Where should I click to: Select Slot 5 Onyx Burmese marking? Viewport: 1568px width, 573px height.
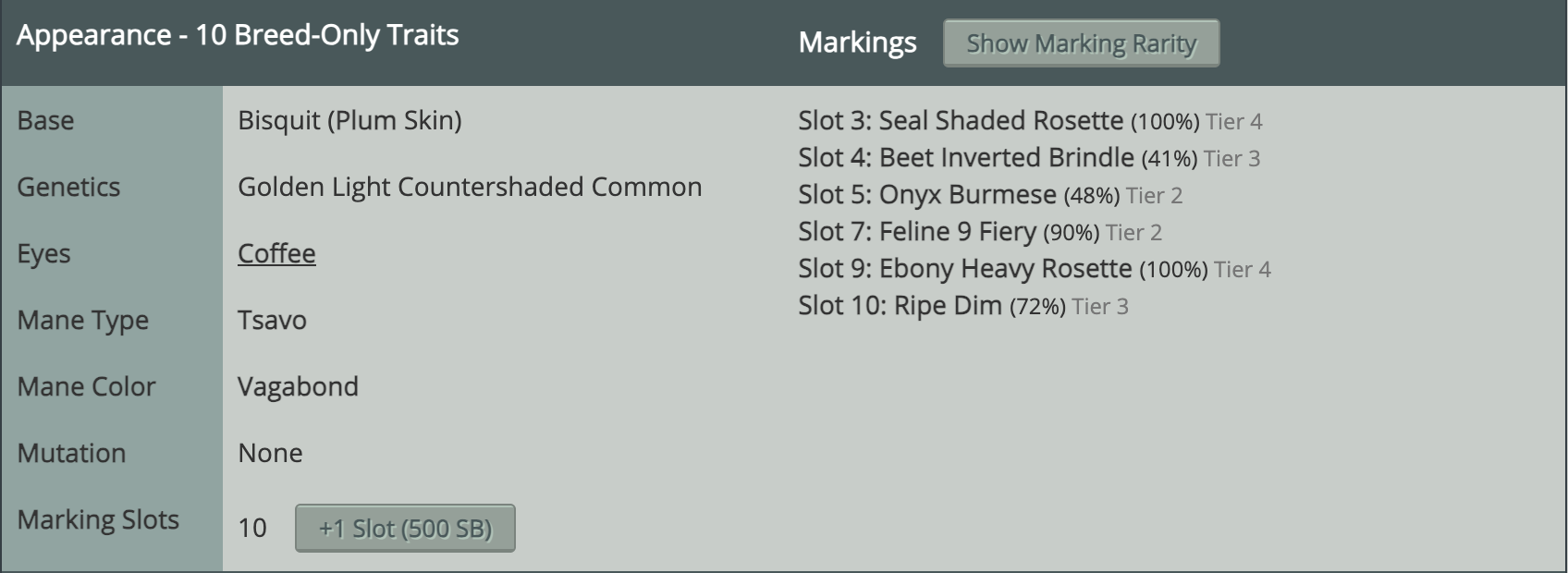click(990, 195)
